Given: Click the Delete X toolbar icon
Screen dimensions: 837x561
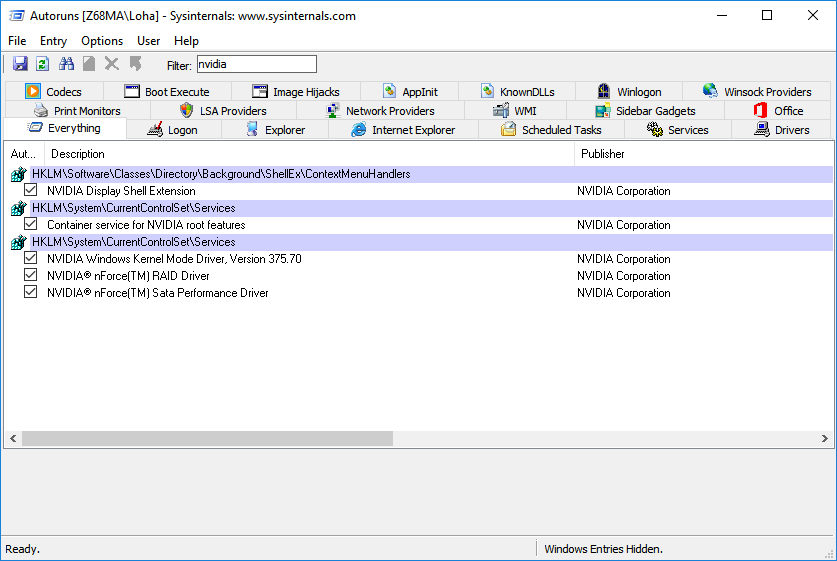Looking at the screenshot, I should 112,64.
